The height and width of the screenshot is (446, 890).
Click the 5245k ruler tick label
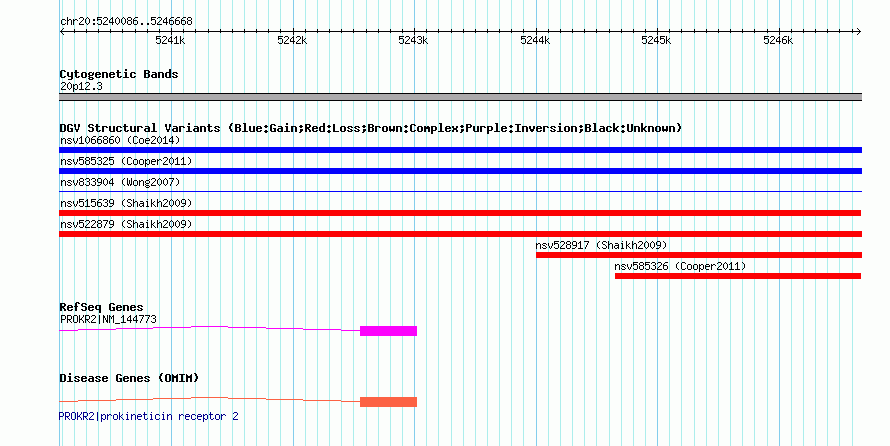point(656,40)
